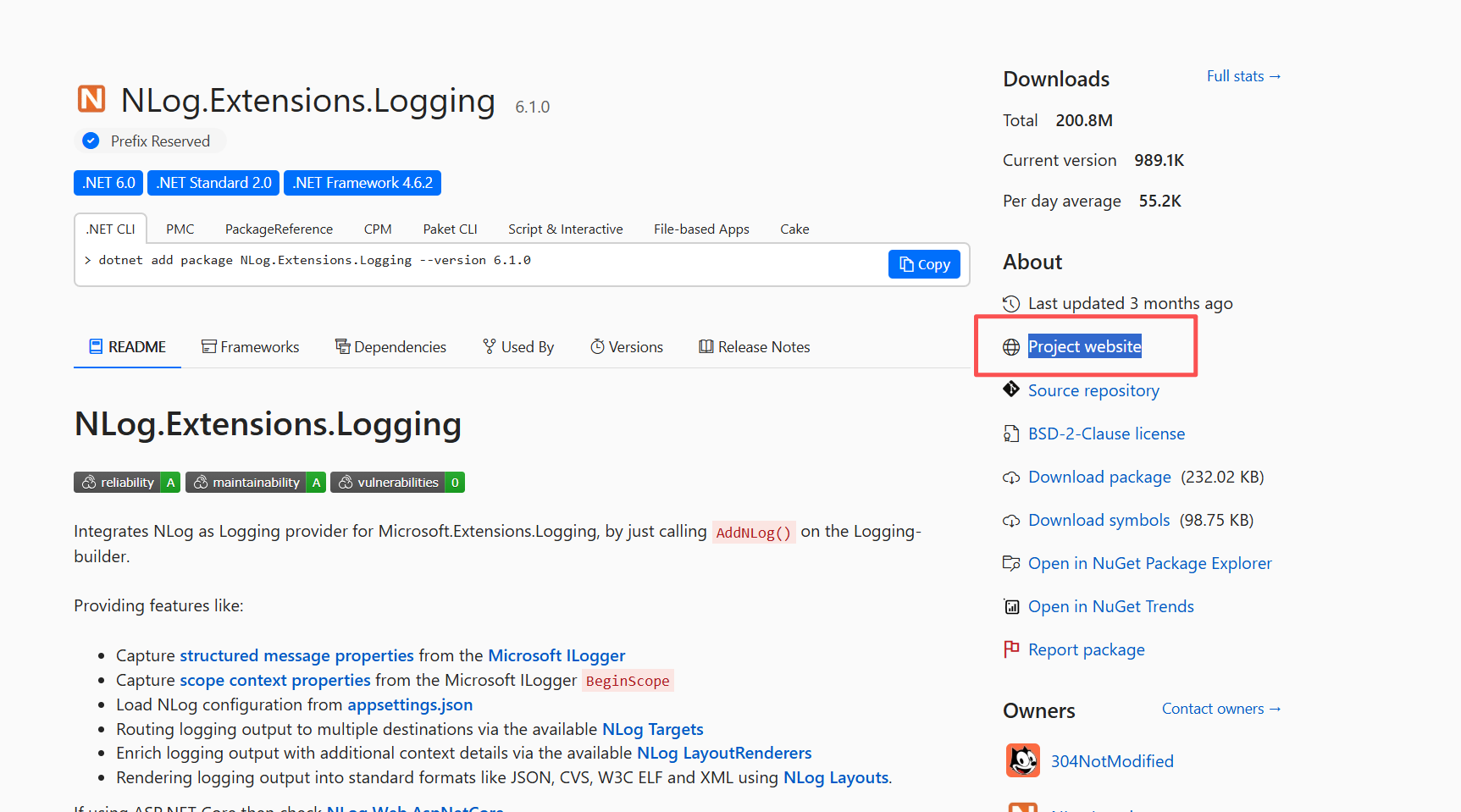Click the .NET 6.0 framework badge
Screen dimensions: 1461x812
tap(108, 183)
